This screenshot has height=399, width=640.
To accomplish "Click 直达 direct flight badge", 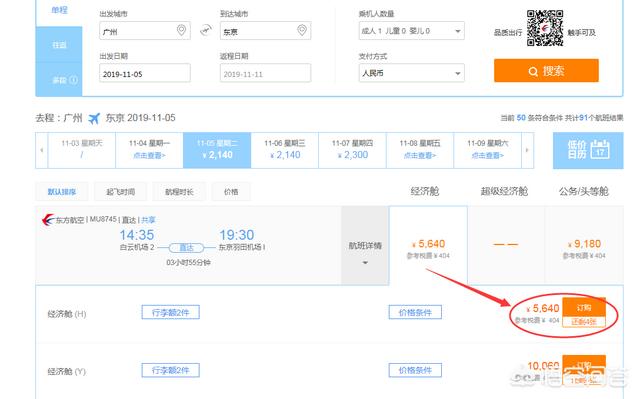I will 187,248.
